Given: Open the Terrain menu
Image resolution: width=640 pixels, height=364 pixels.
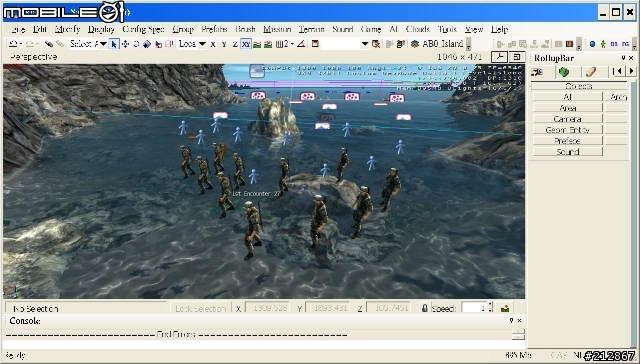Looking at the screenshot, I should [x=311, y=29].
